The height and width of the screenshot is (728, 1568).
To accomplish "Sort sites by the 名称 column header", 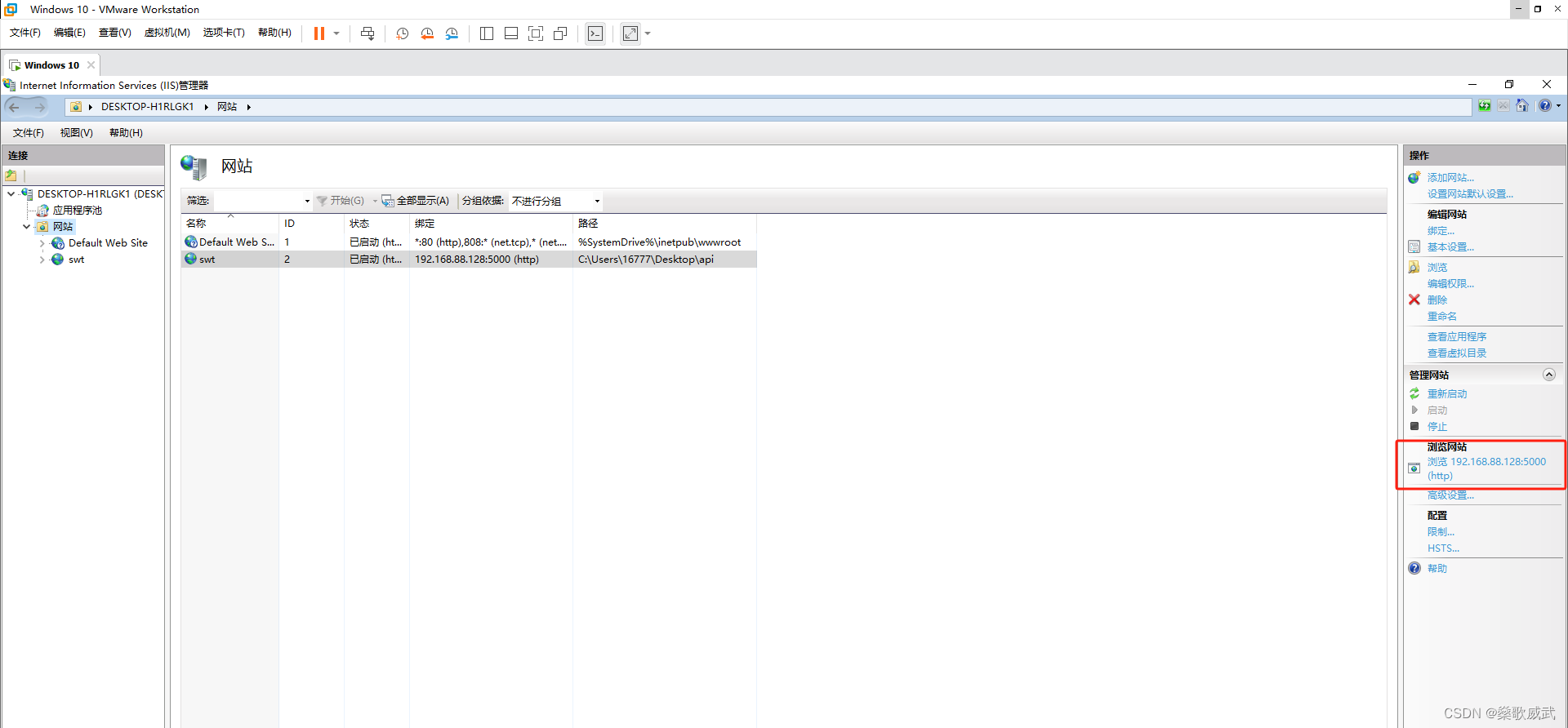I will (229, 223).
